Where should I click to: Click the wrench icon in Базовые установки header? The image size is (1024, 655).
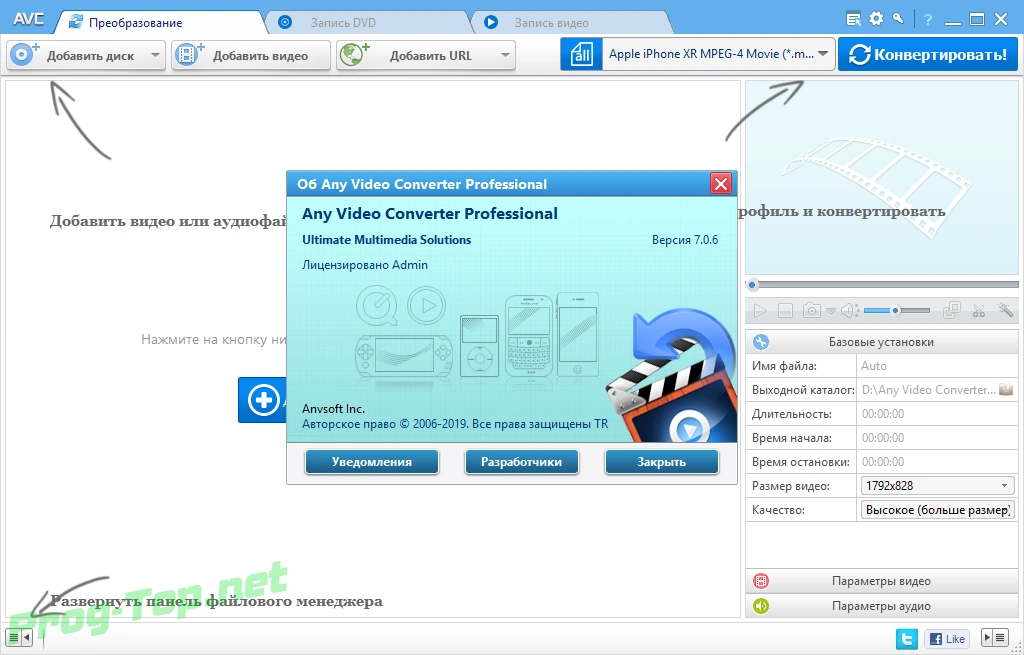click(x=761, y=342)
